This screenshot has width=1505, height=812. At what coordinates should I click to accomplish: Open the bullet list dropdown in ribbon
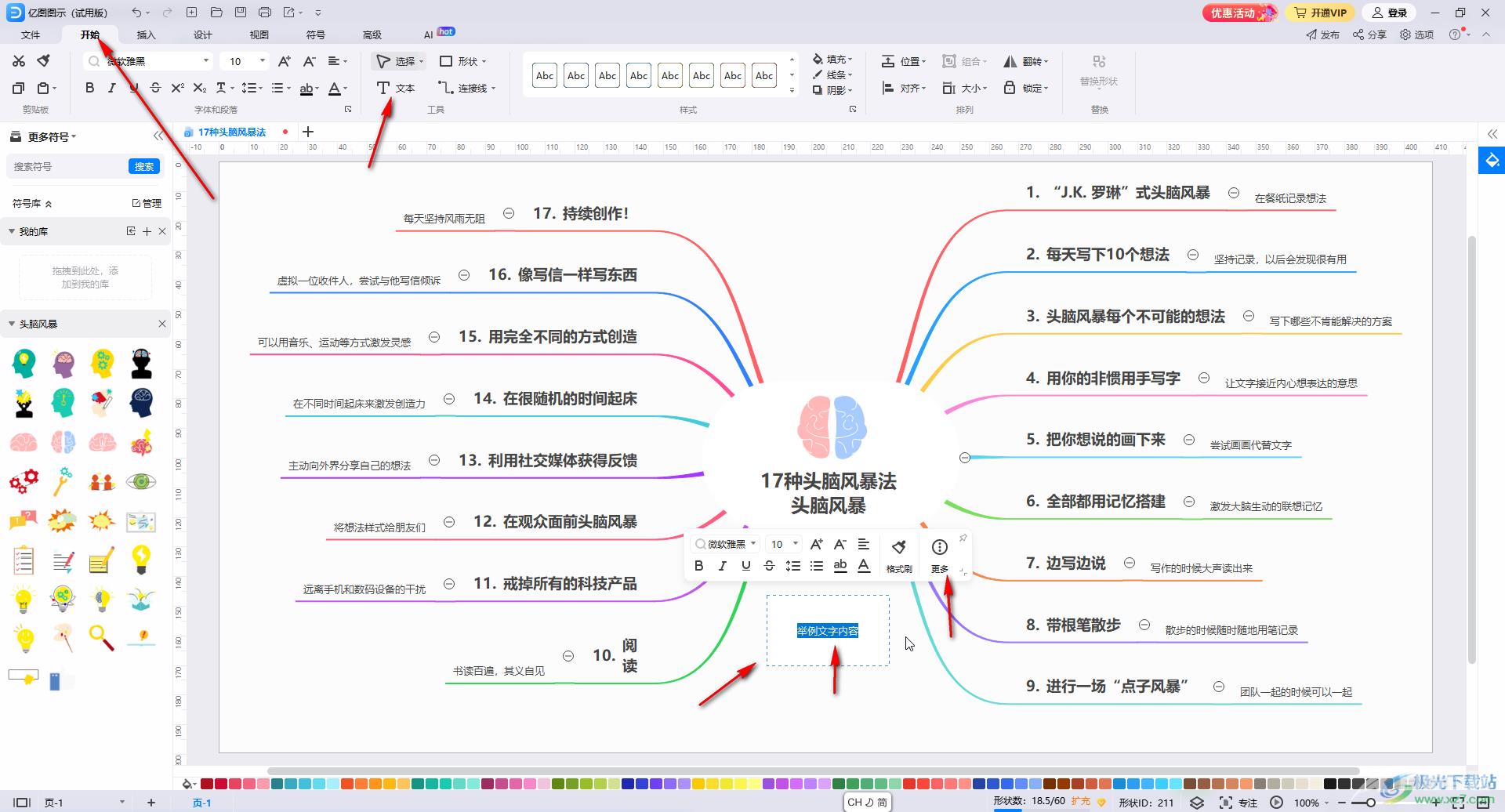point(281,88)
